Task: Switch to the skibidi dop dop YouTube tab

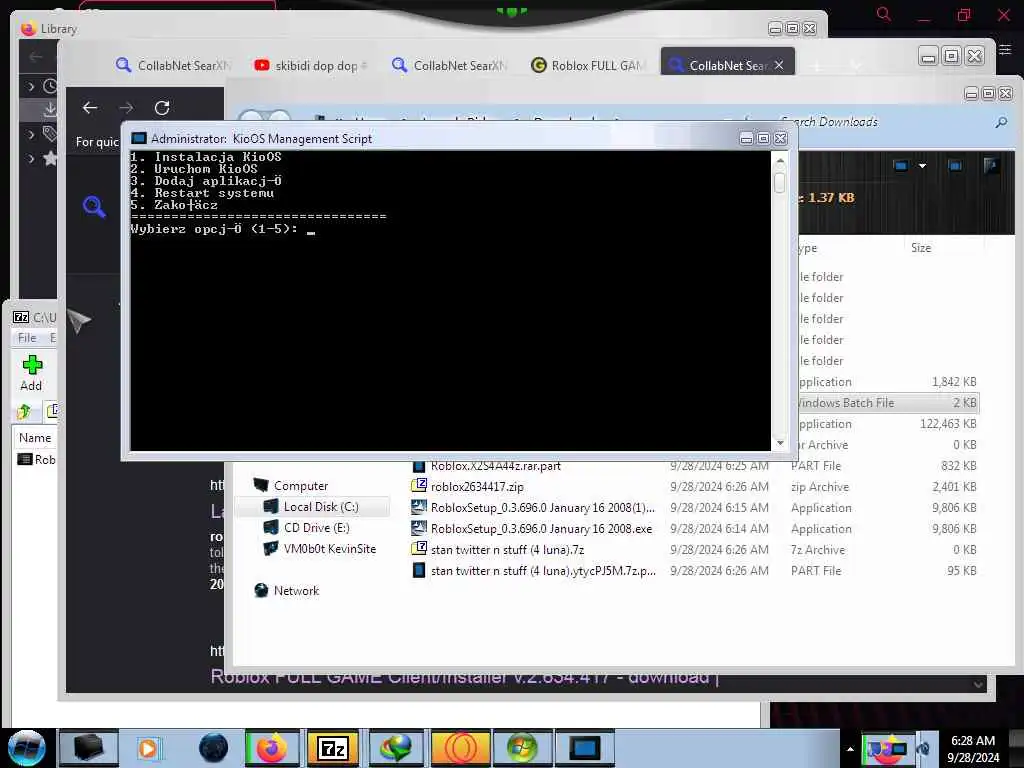Action: 310,65
